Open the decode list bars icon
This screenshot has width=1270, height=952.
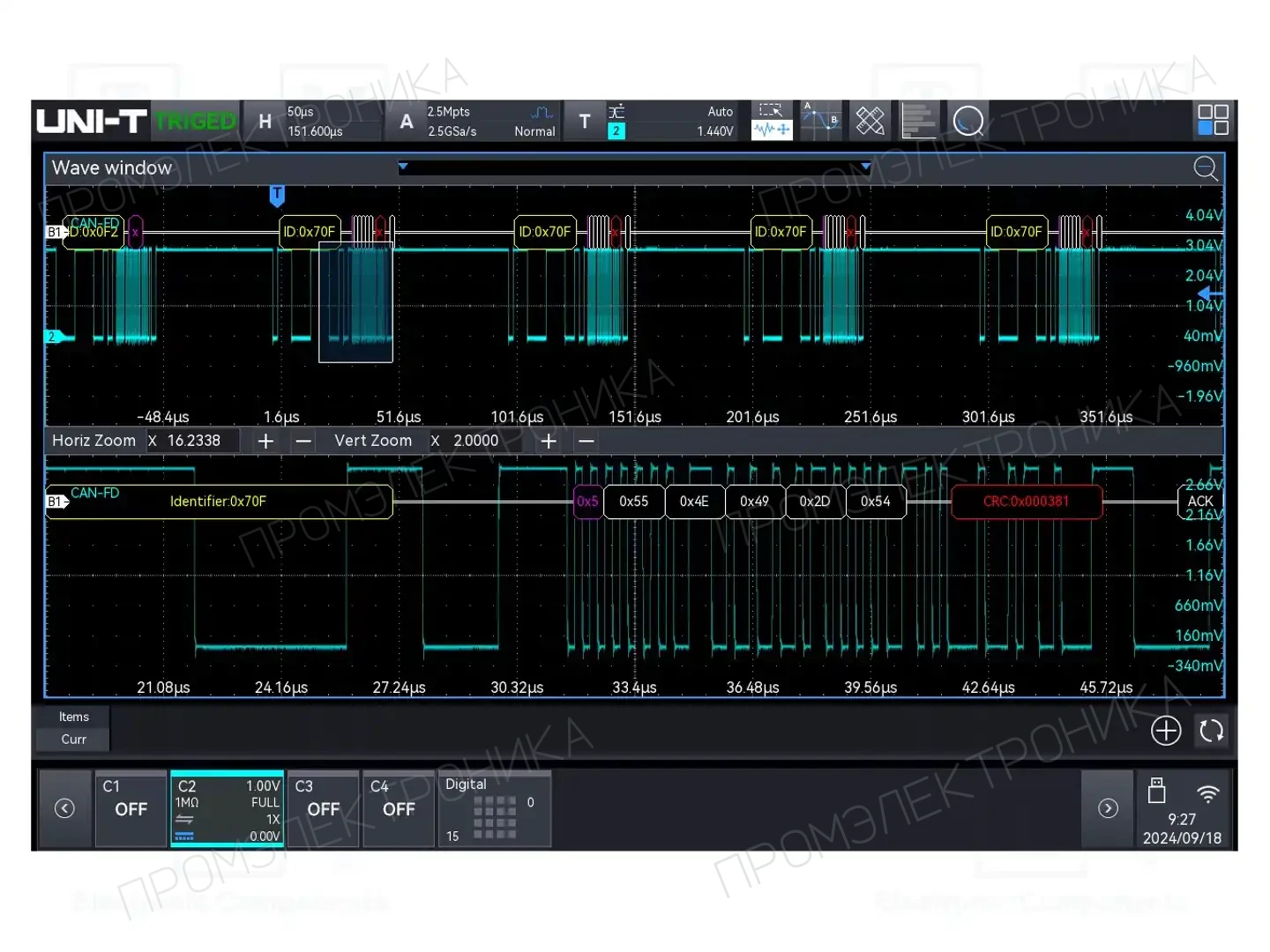pyautogui.click(x=919, y=121)
